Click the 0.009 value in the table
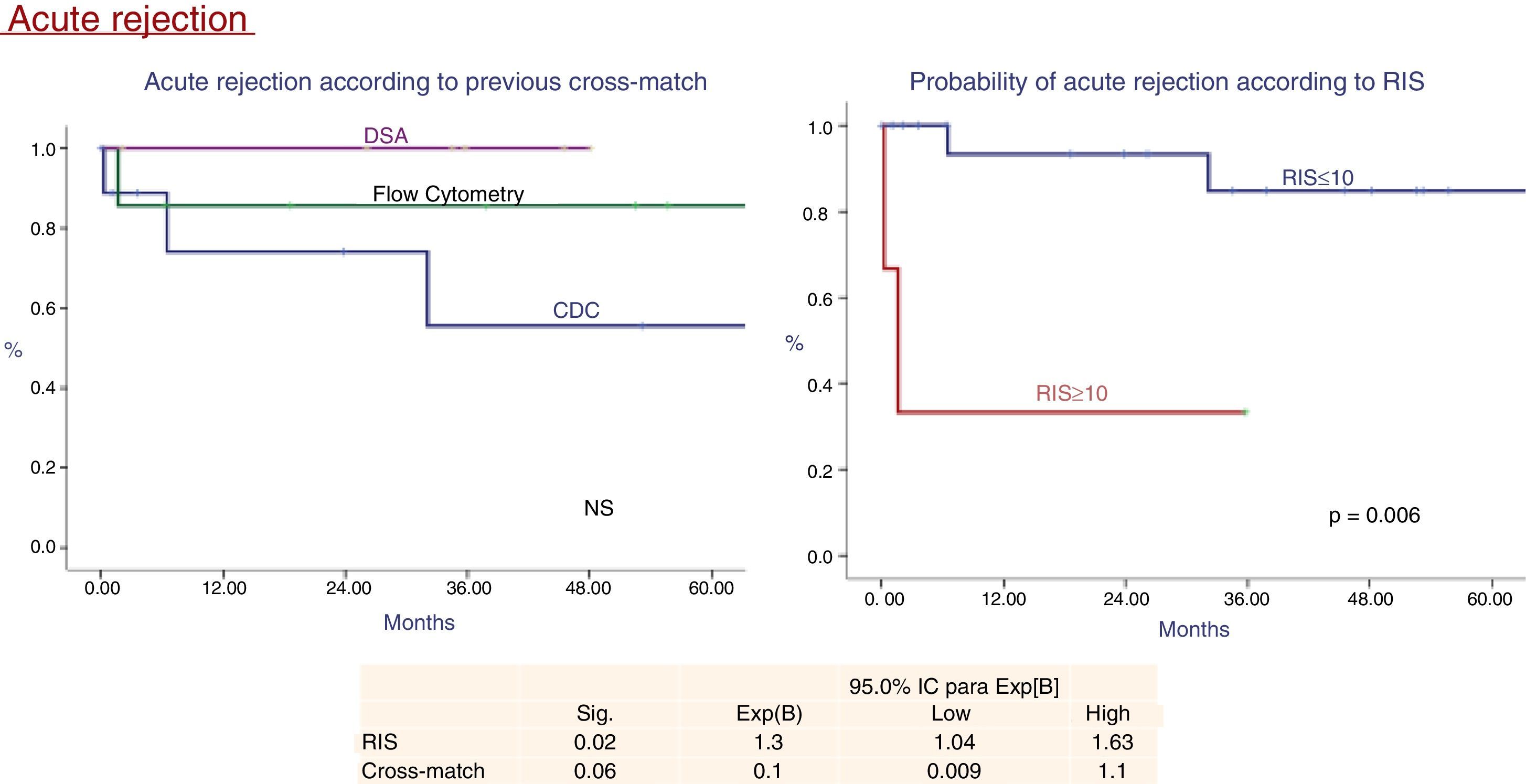Screen dimensions: 1526x784 [x=954, y=771]
